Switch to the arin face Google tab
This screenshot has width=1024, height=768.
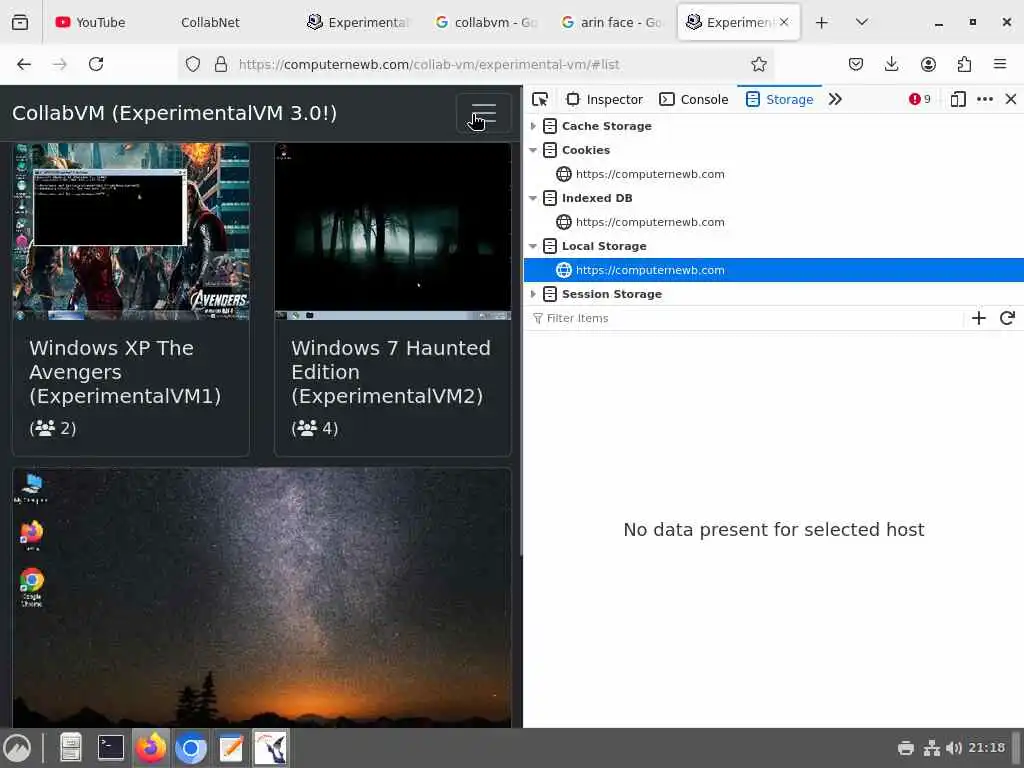pyautogui.click(x=613, y=22)
